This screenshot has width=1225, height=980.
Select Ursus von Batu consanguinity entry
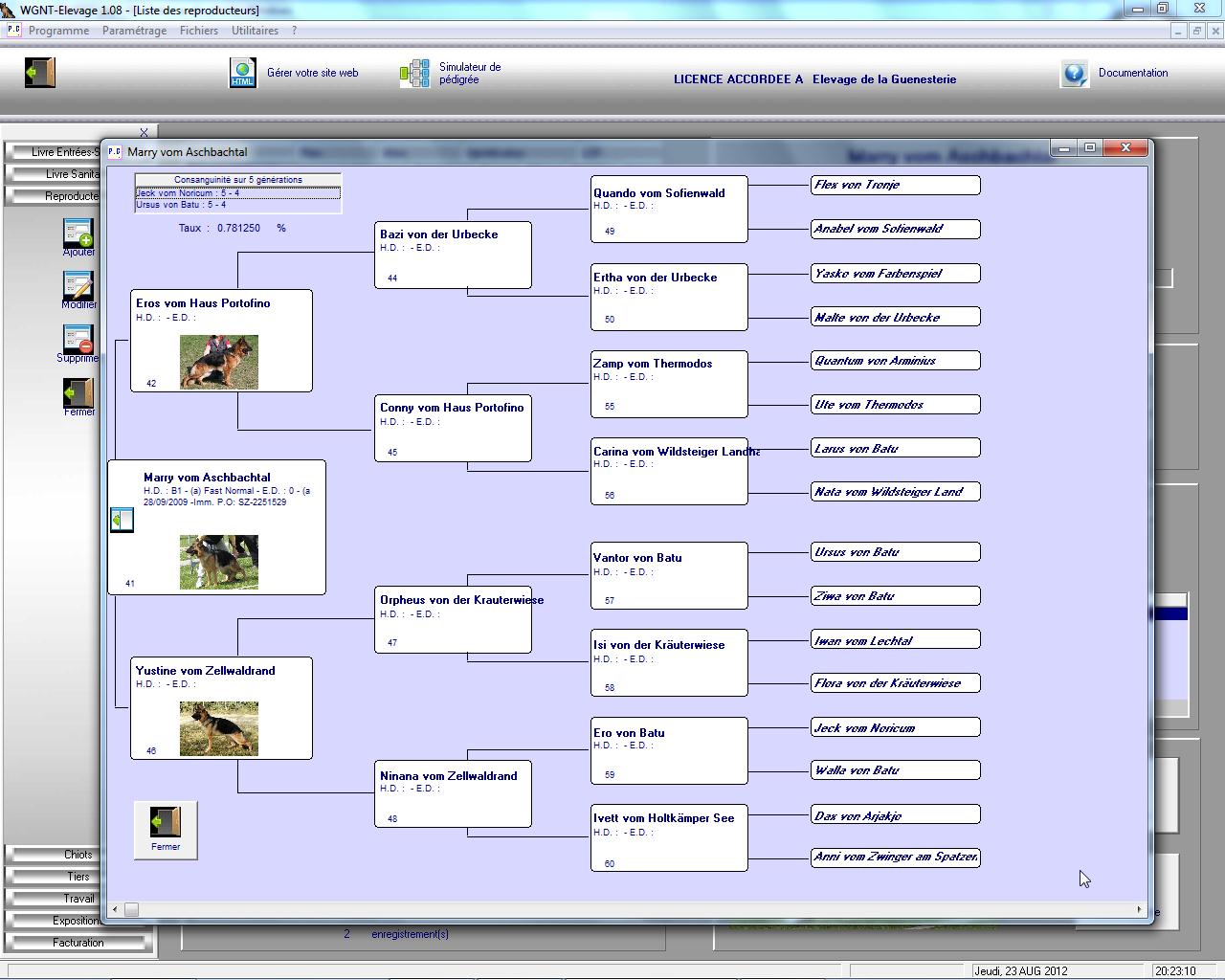point(237,205)
